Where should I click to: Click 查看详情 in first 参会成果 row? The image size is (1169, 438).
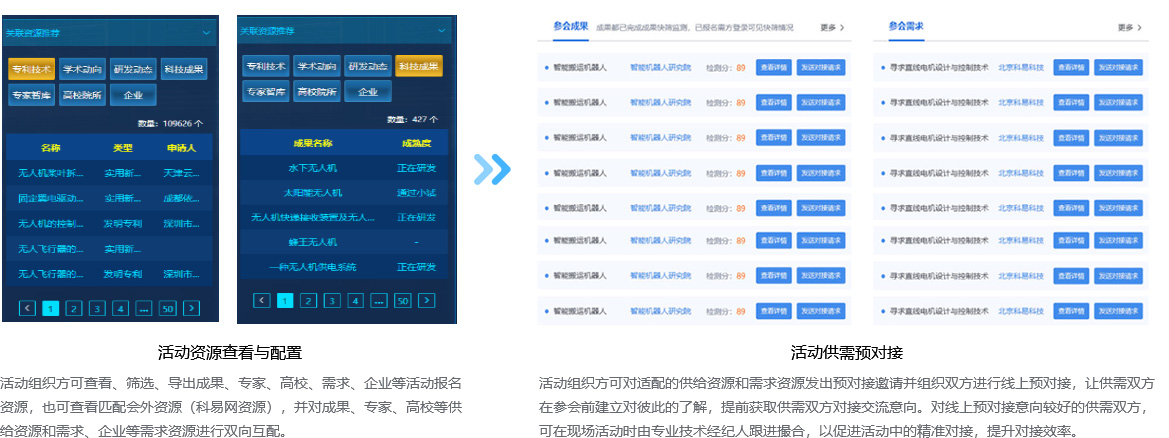click(x=773, y=68)
